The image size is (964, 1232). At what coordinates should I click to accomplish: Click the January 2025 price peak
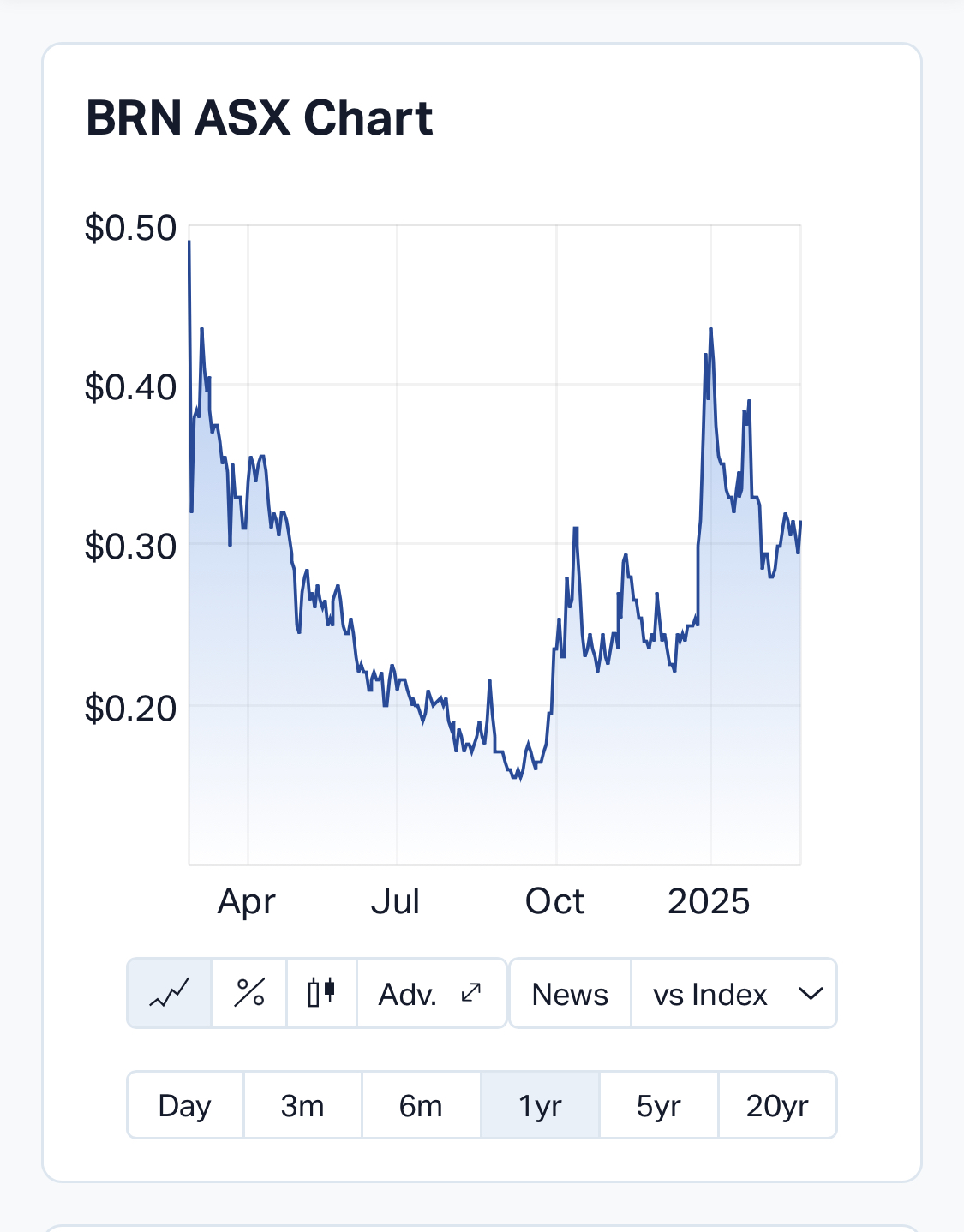(x=710, y=330)
